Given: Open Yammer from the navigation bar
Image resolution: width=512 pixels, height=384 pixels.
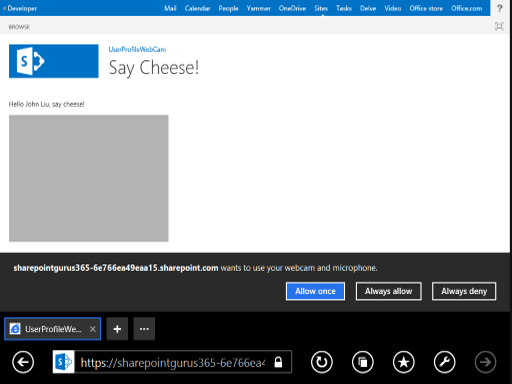Looking at the screenshot, I should [259, 8].
